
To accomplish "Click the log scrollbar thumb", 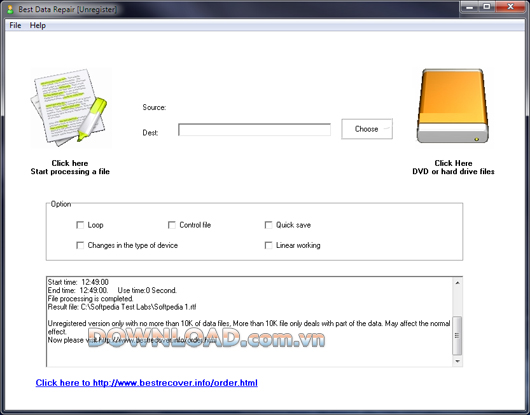I will [457, 336].
